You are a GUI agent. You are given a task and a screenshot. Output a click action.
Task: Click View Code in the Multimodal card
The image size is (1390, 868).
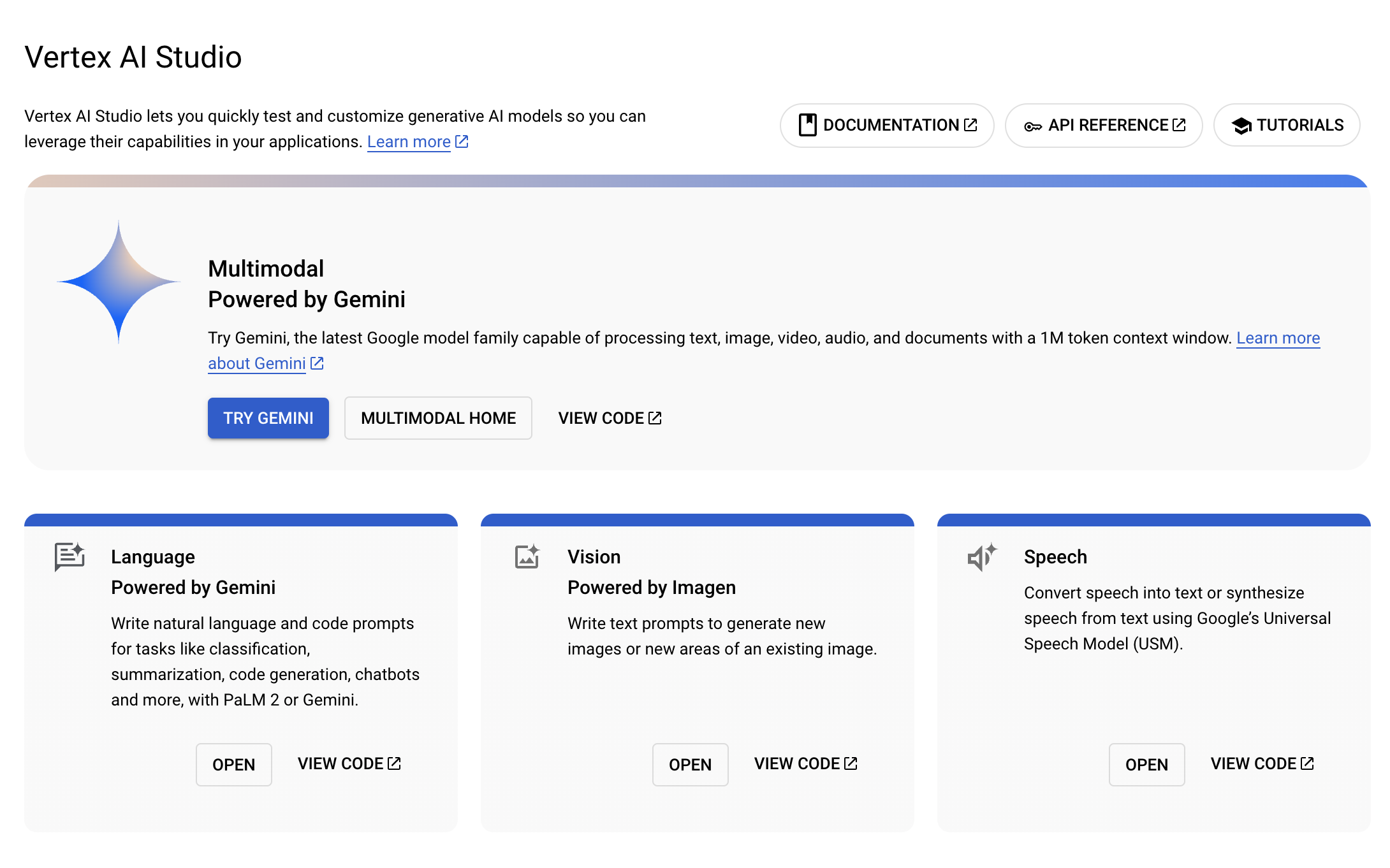point(610,418)
